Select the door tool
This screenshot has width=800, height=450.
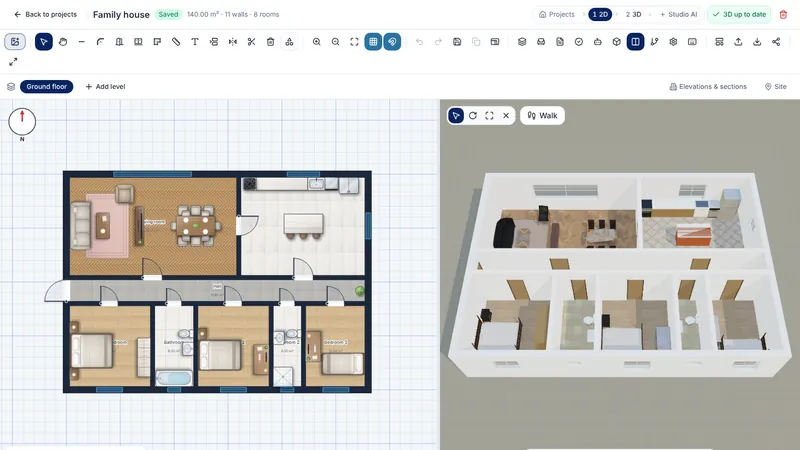click(119, 42)
